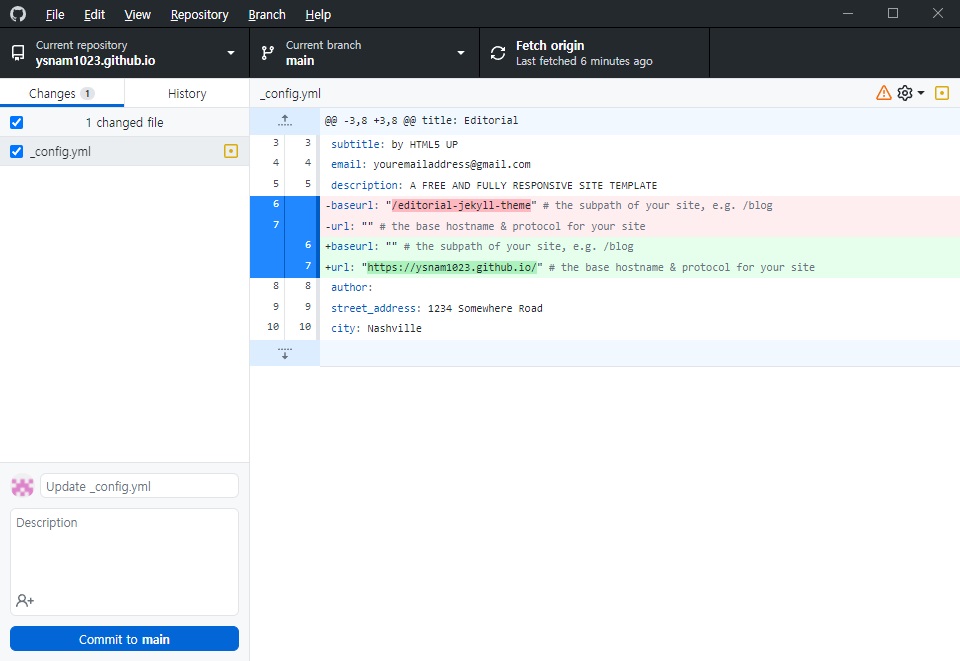Expand the diff downward below line 10
This screenshot has width=960, height=661.
pyautogui.click(x=284, y=353)
